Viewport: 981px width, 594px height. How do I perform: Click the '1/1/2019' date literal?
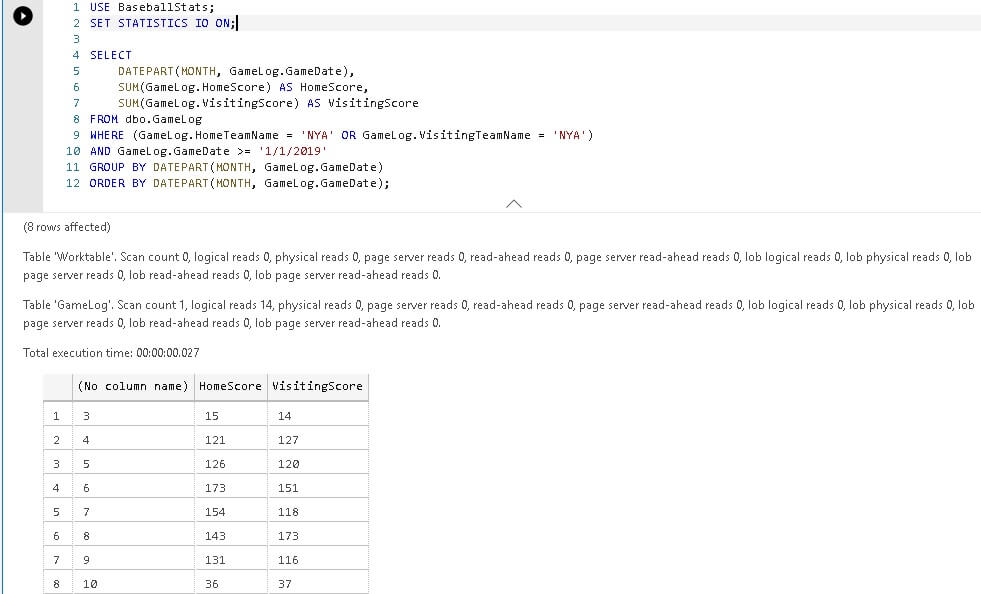click(x=292, y=151)
